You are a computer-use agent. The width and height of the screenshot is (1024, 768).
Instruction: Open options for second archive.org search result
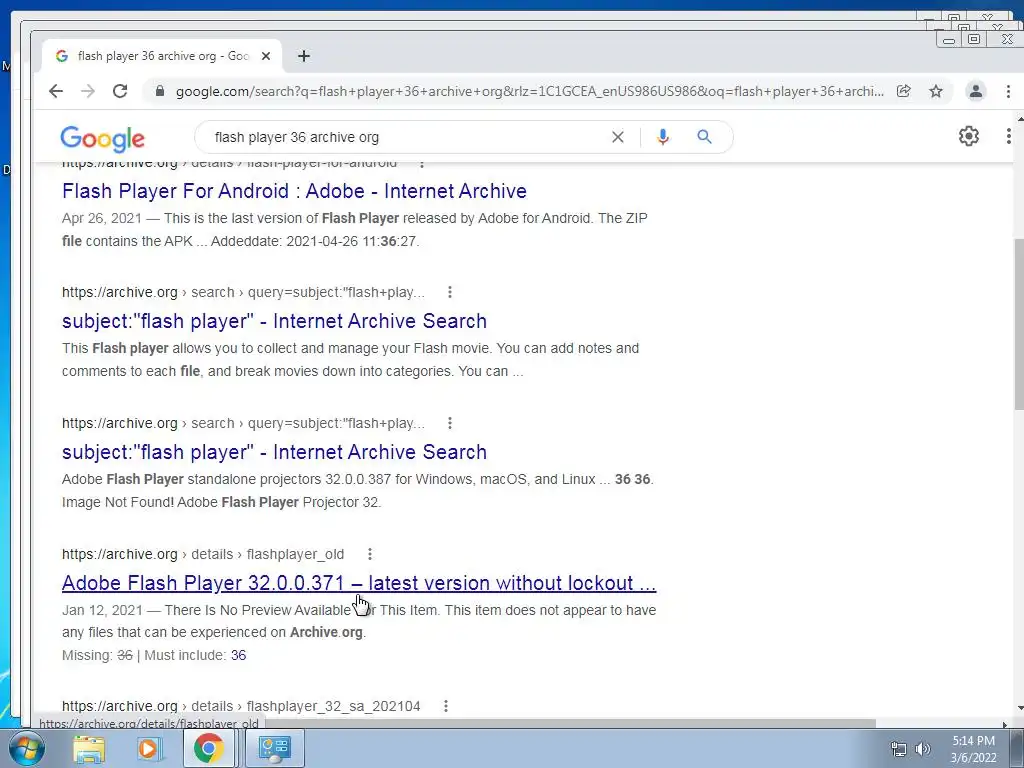coord(450,423)
